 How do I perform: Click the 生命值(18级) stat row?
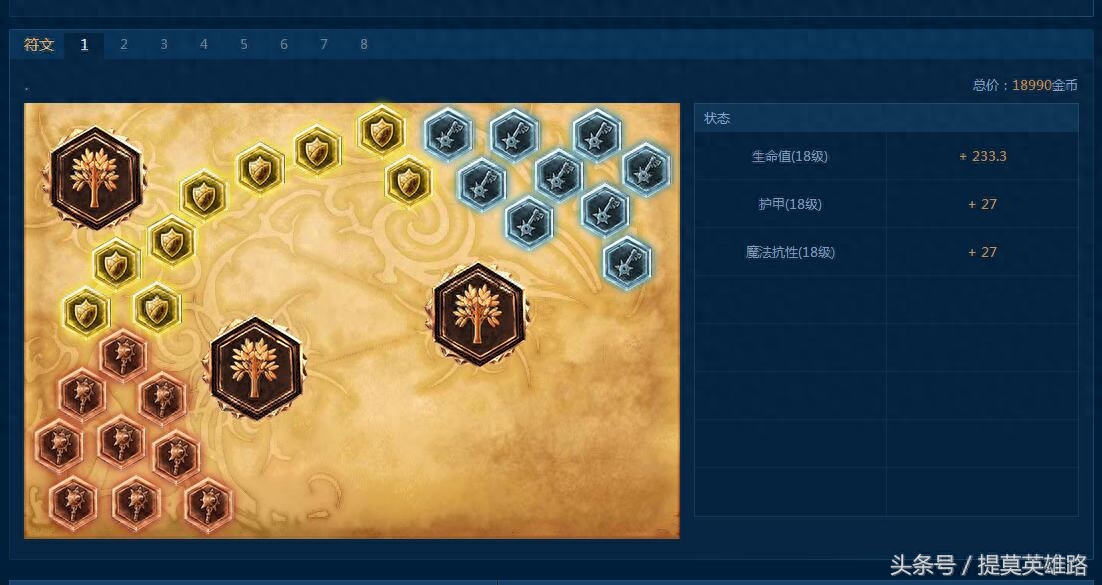[886, 156]
